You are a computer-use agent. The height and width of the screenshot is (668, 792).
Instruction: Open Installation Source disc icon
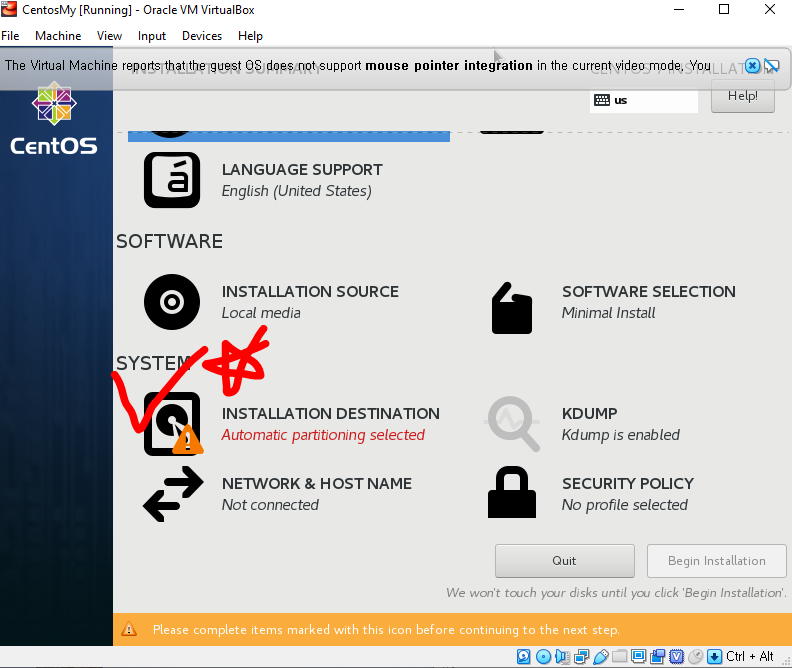pos(172,302)
